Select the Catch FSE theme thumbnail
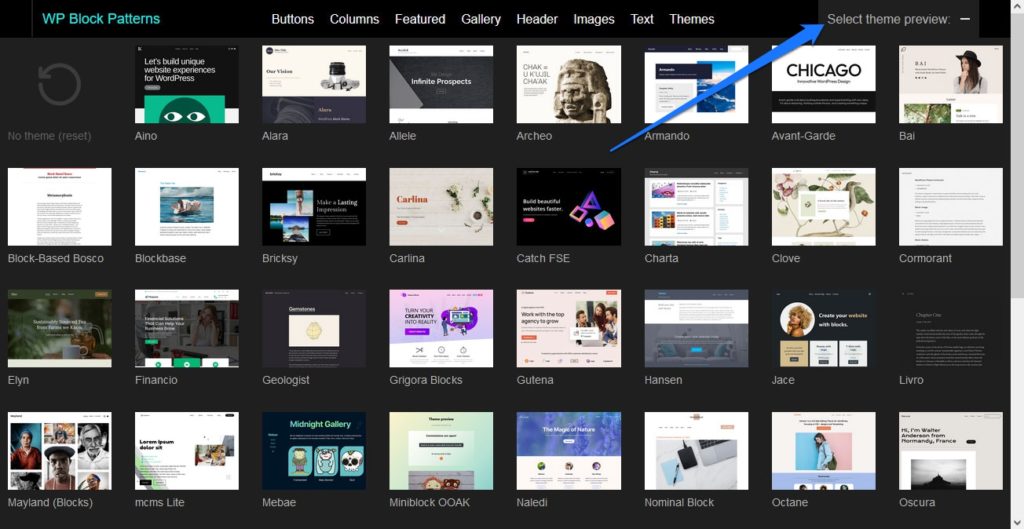 [x=569, y=206]
